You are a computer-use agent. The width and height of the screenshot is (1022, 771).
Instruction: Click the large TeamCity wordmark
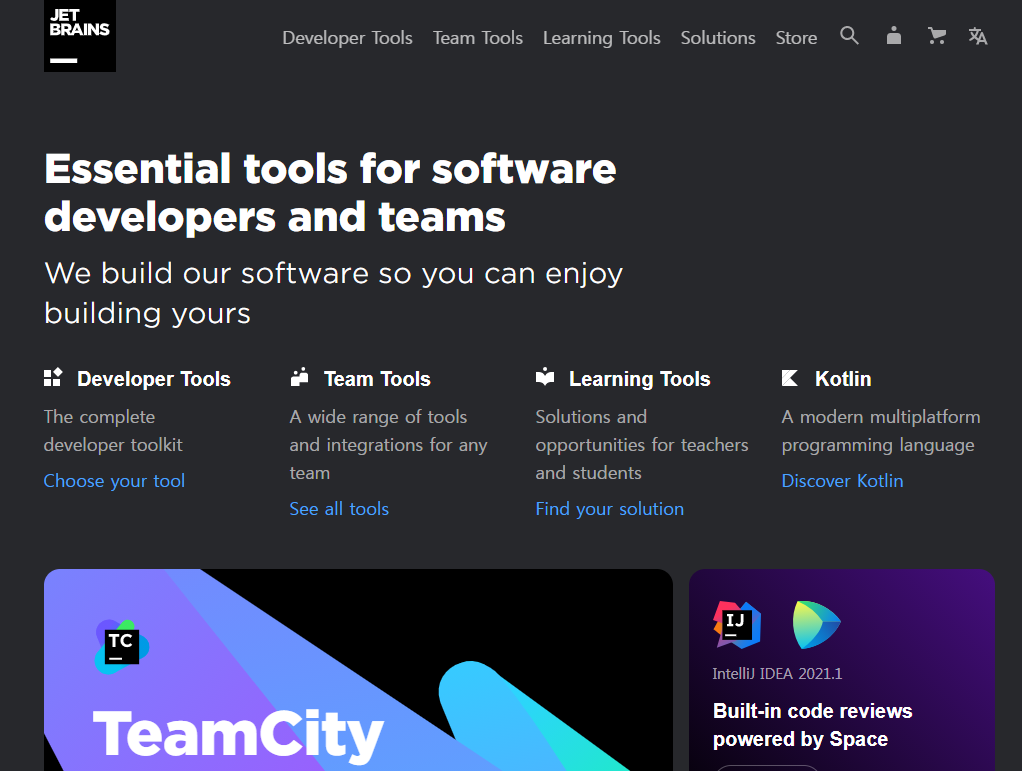point(239,736)
